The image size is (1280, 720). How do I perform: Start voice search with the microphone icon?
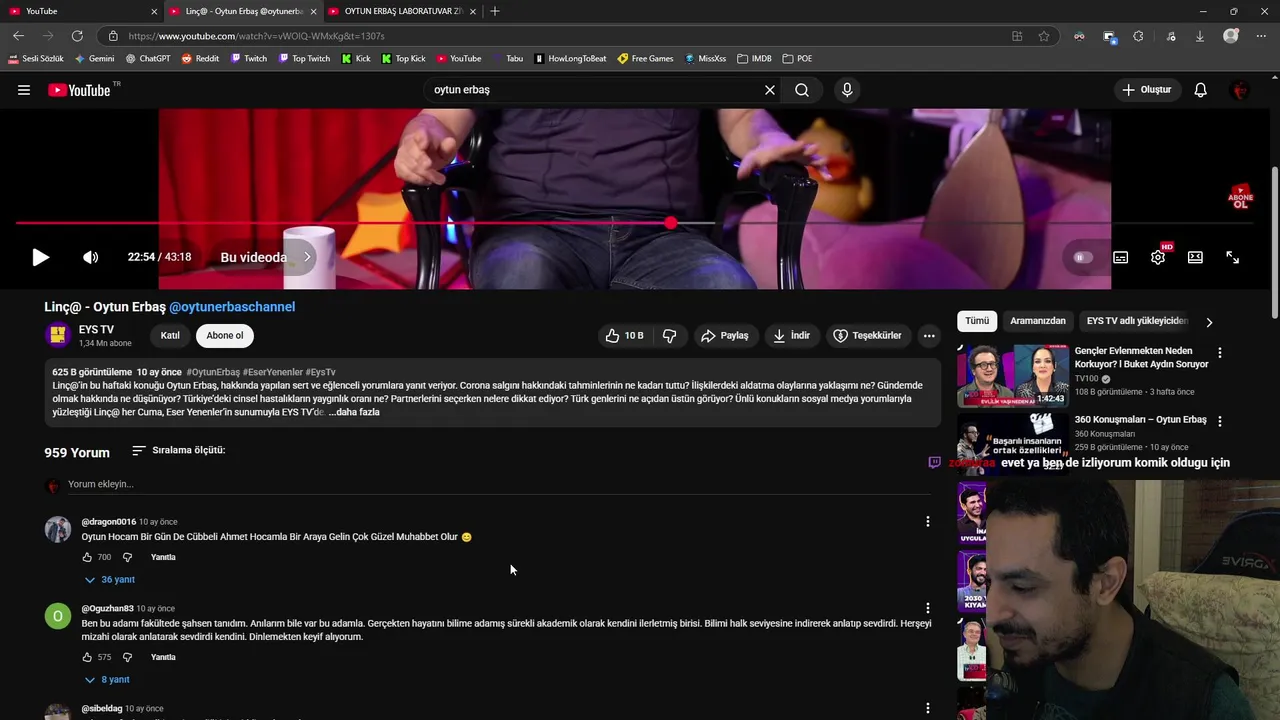tap(847, 90)
